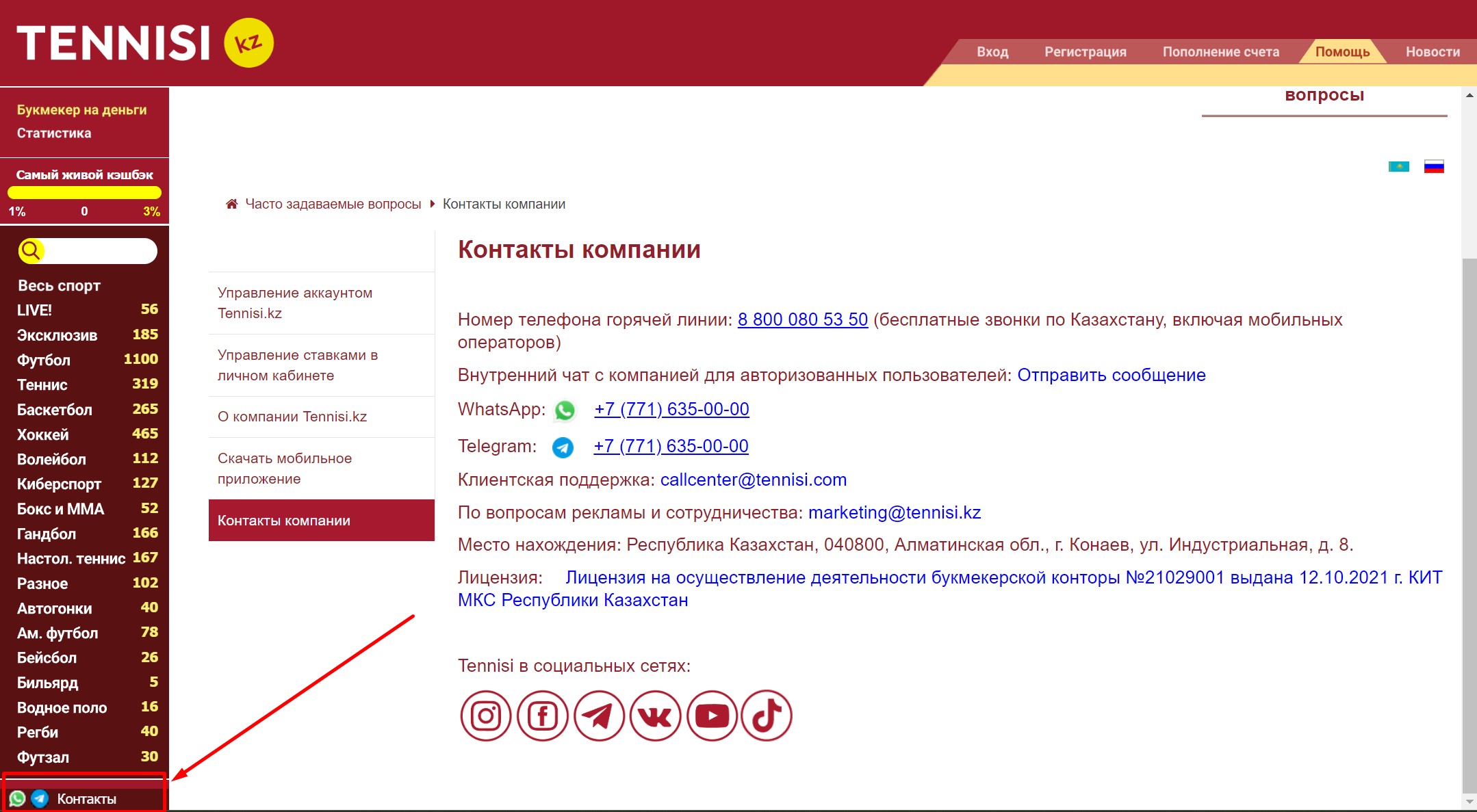Screen dimensions: 1477x812
Task: Click Букмекер на деньги link
Action: click(x=82, y=109)
